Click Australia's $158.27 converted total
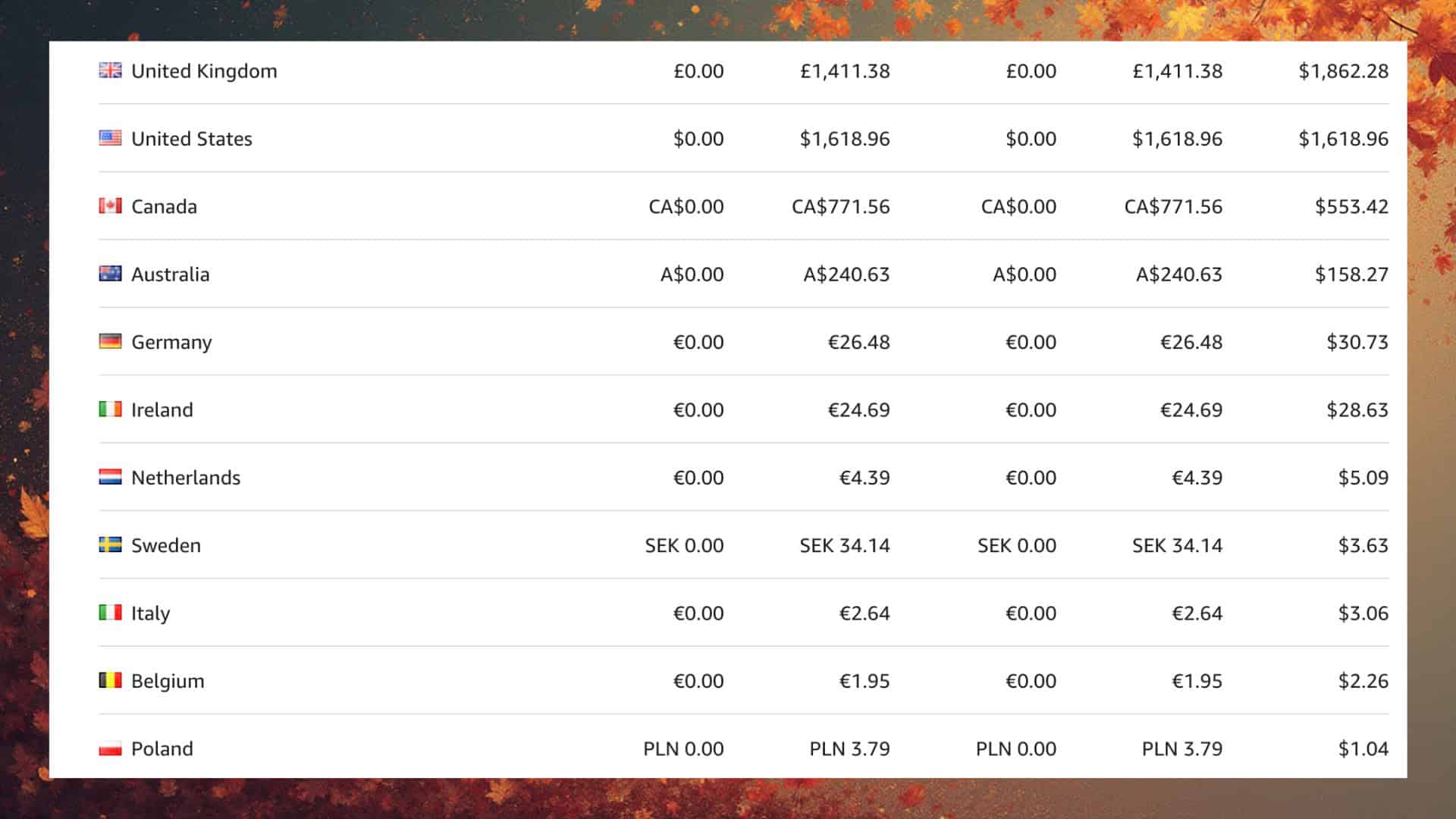 pos(1351,275)
